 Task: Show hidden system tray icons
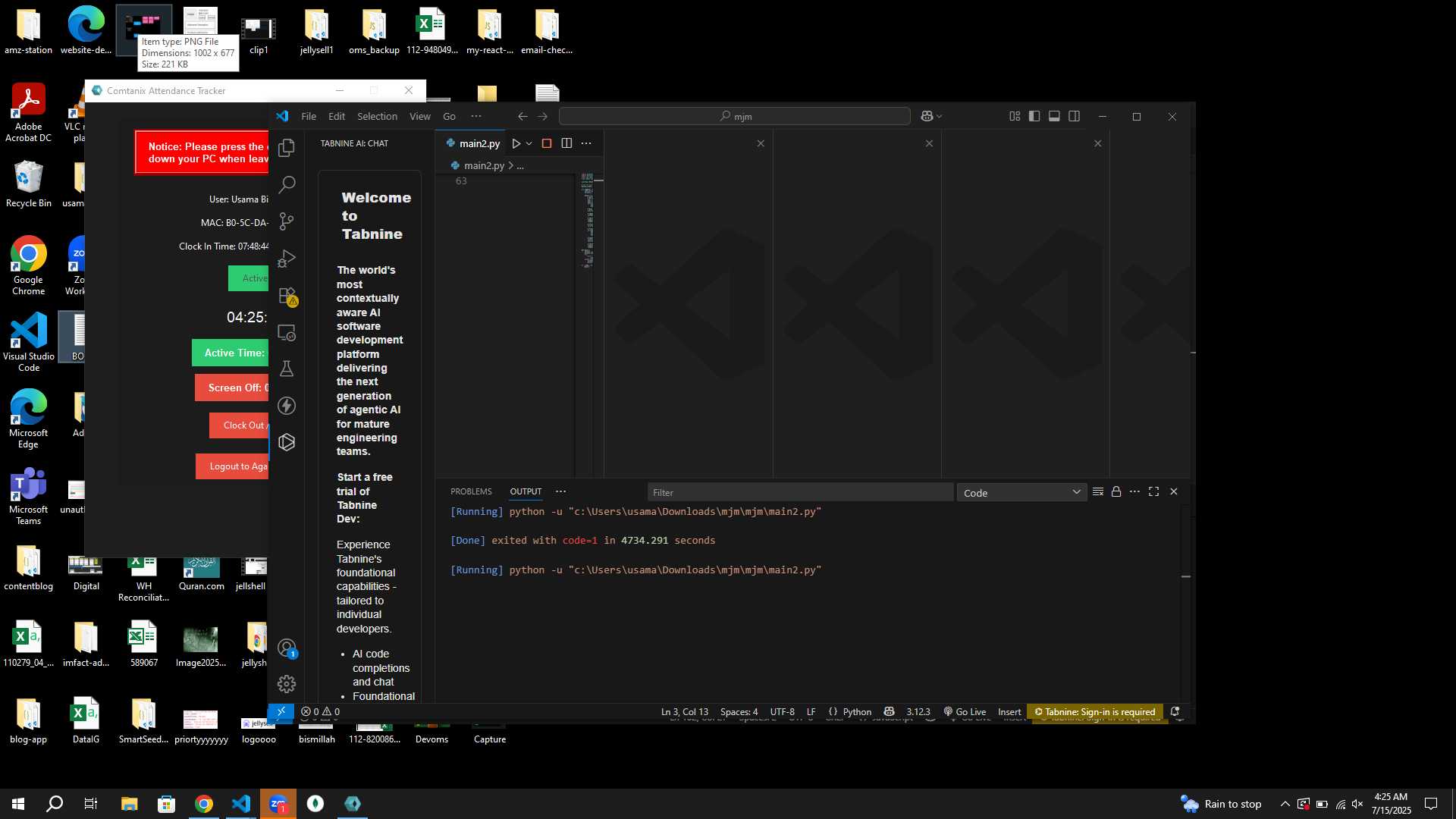1285,804
